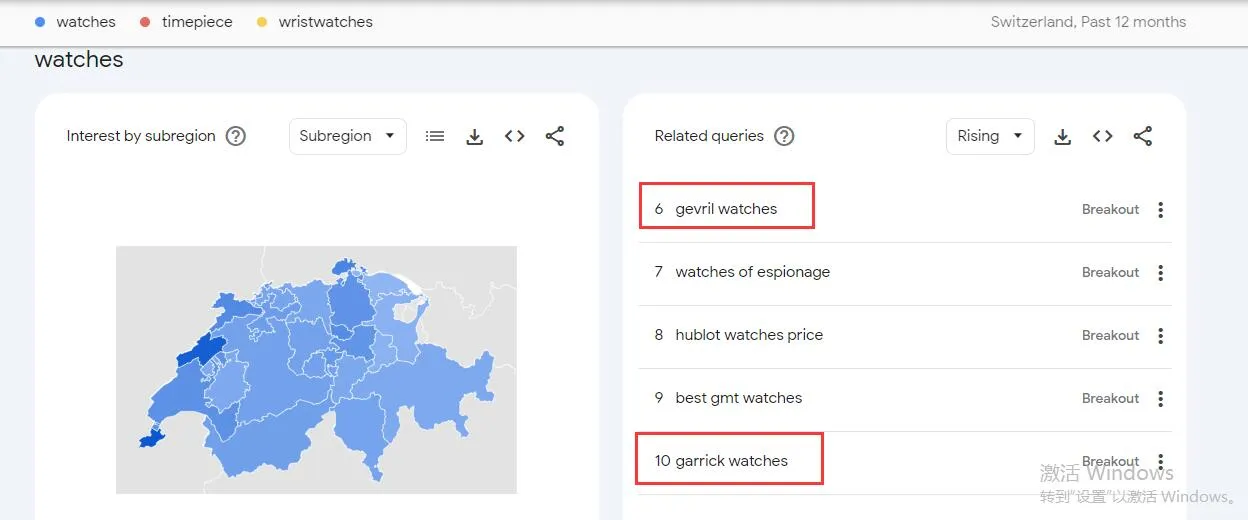Click the Interest by subregion title
The width and height of the screenshot is (1248, 520).
point(141,136)
